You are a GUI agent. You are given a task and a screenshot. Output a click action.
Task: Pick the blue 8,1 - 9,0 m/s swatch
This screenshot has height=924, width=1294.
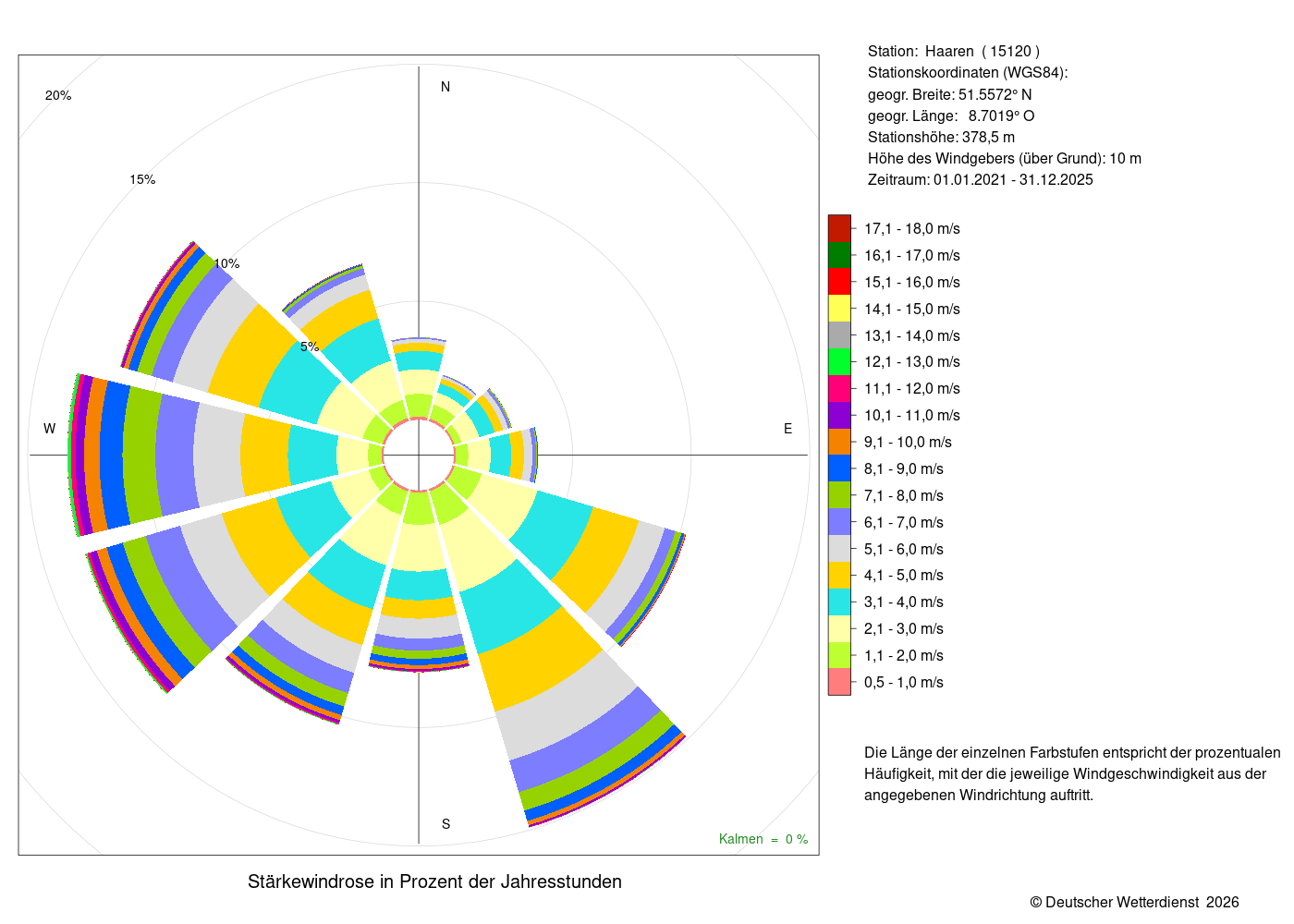coord(839,468)
